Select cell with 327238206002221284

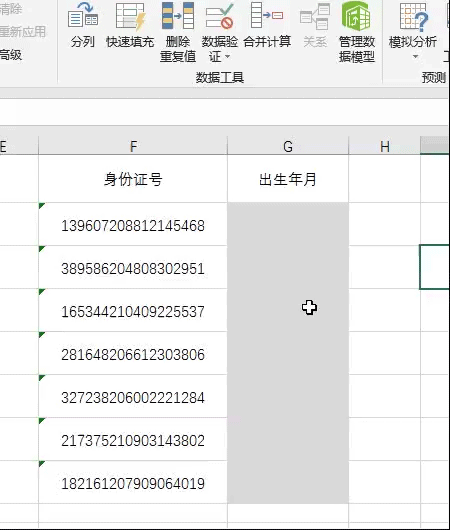(x=133, y=396)
